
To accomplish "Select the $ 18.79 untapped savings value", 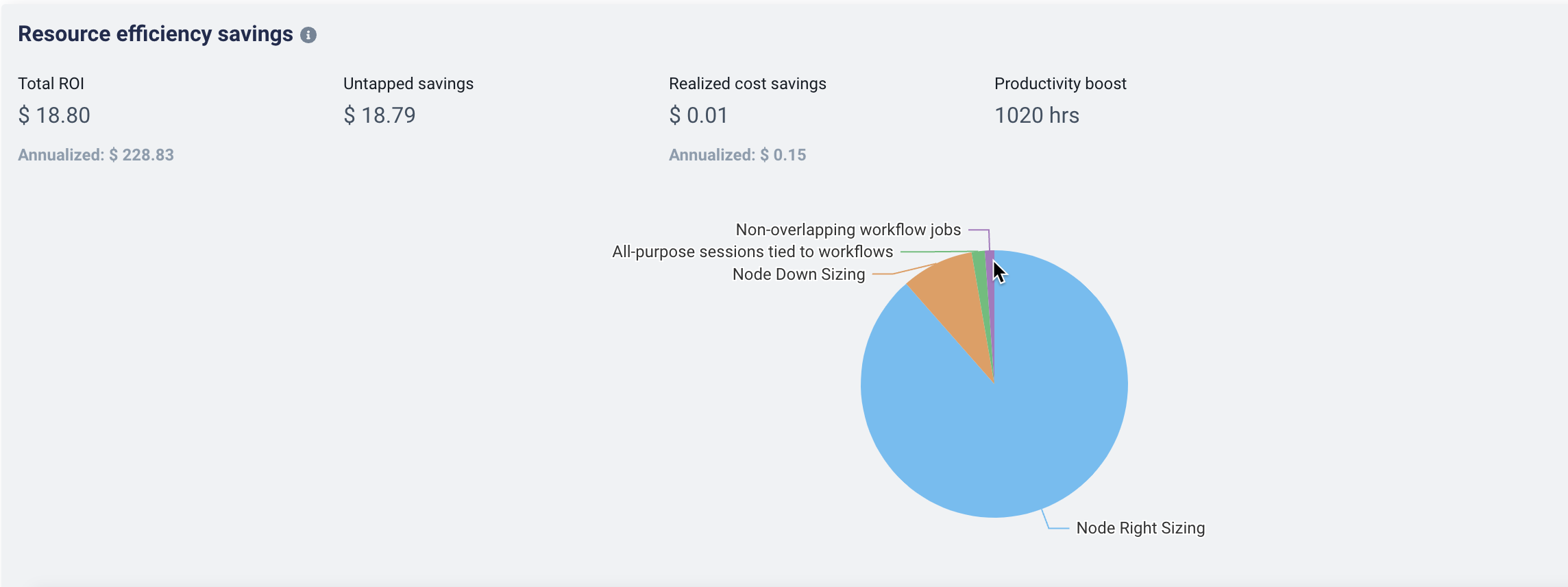I will 380,115.
